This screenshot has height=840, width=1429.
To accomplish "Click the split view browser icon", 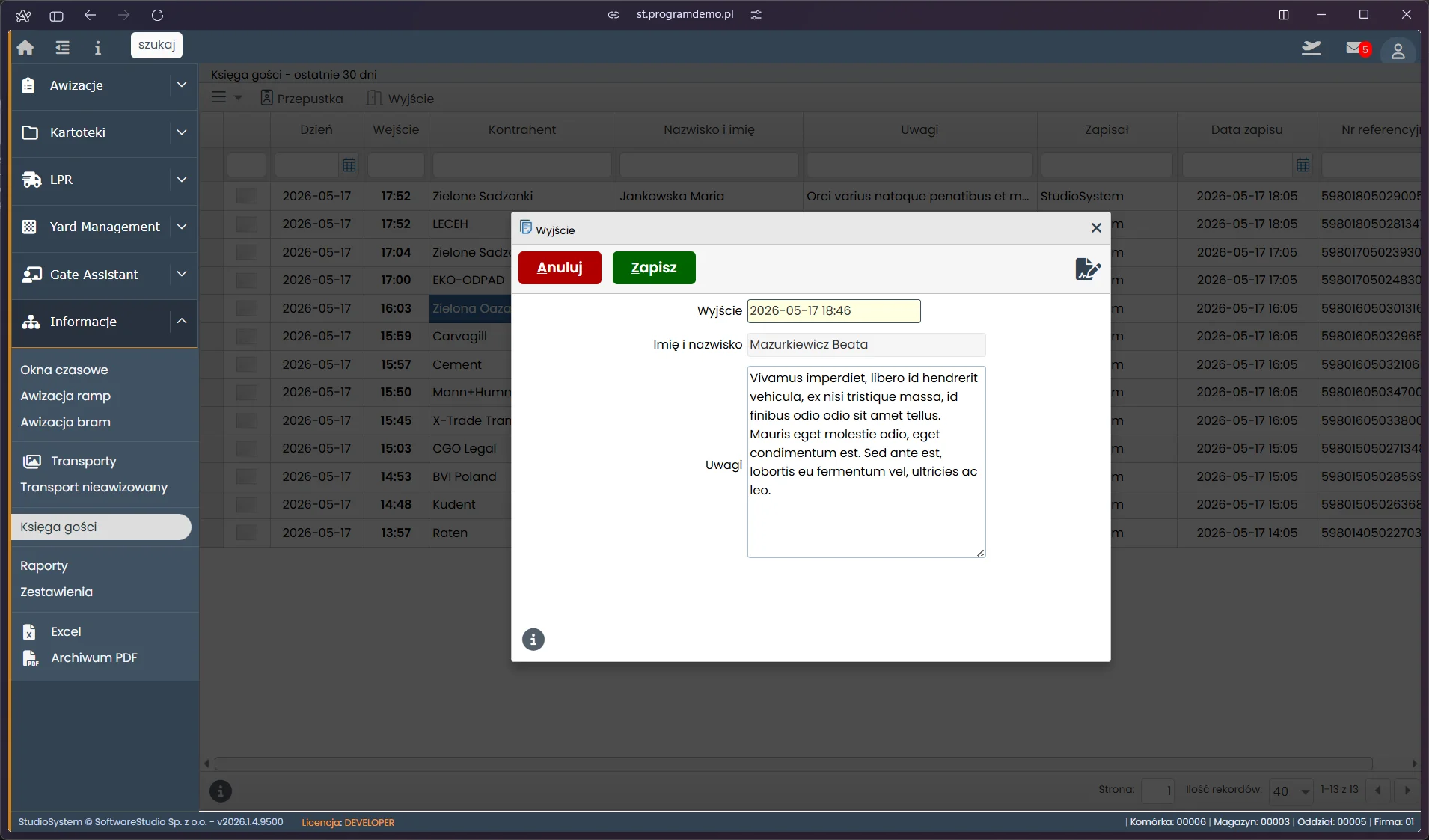I will pyautogui.click(x=1284, y=15).
